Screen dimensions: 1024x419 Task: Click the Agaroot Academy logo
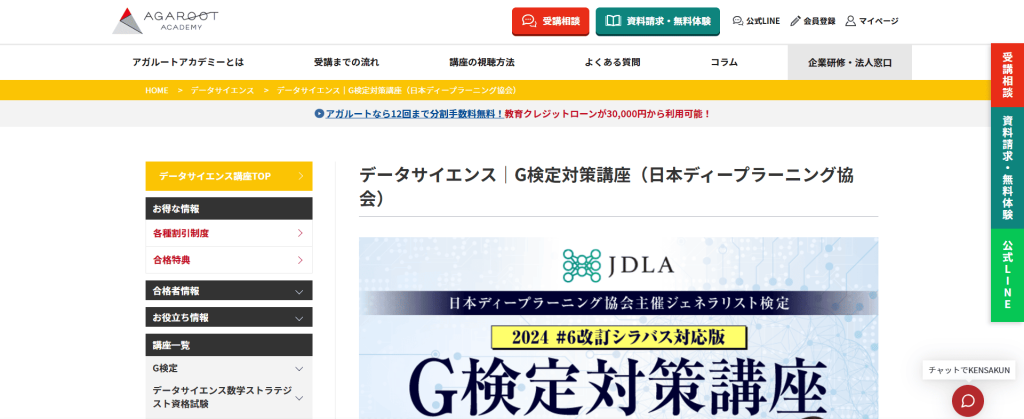coord(165,20)
